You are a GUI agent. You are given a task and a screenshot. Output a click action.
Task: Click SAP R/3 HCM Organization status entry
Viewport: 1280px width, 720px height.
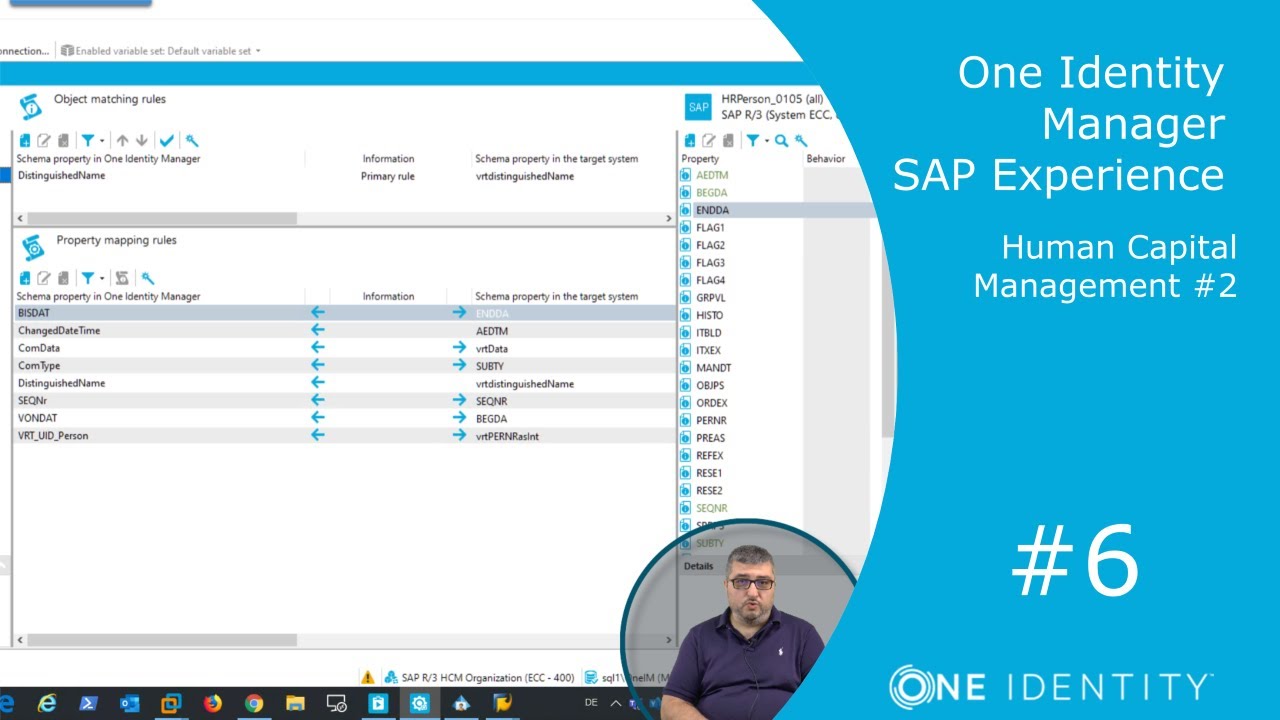point(480,677)
